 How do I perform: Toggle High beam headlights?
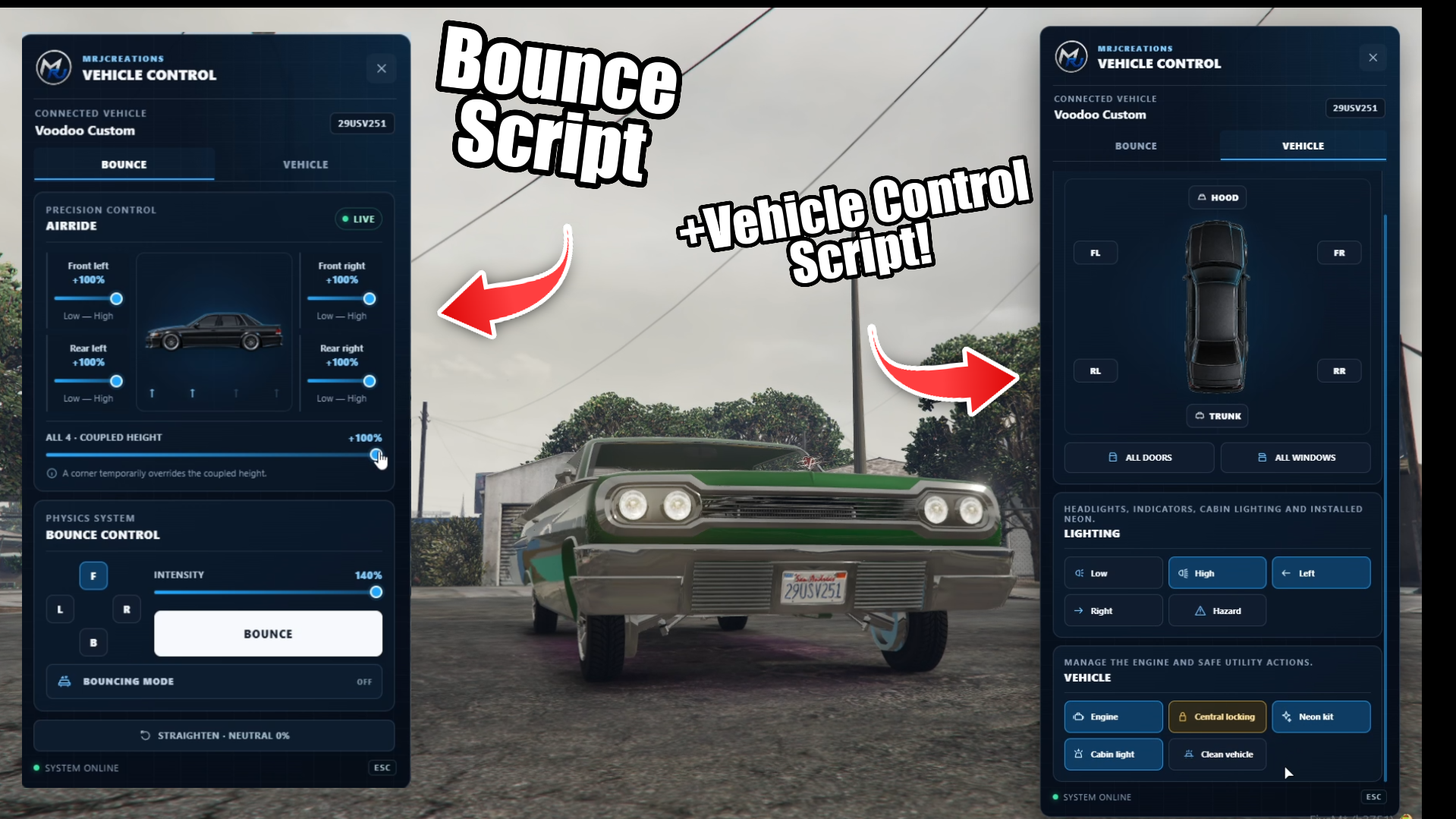click(x=1217, y=573)
